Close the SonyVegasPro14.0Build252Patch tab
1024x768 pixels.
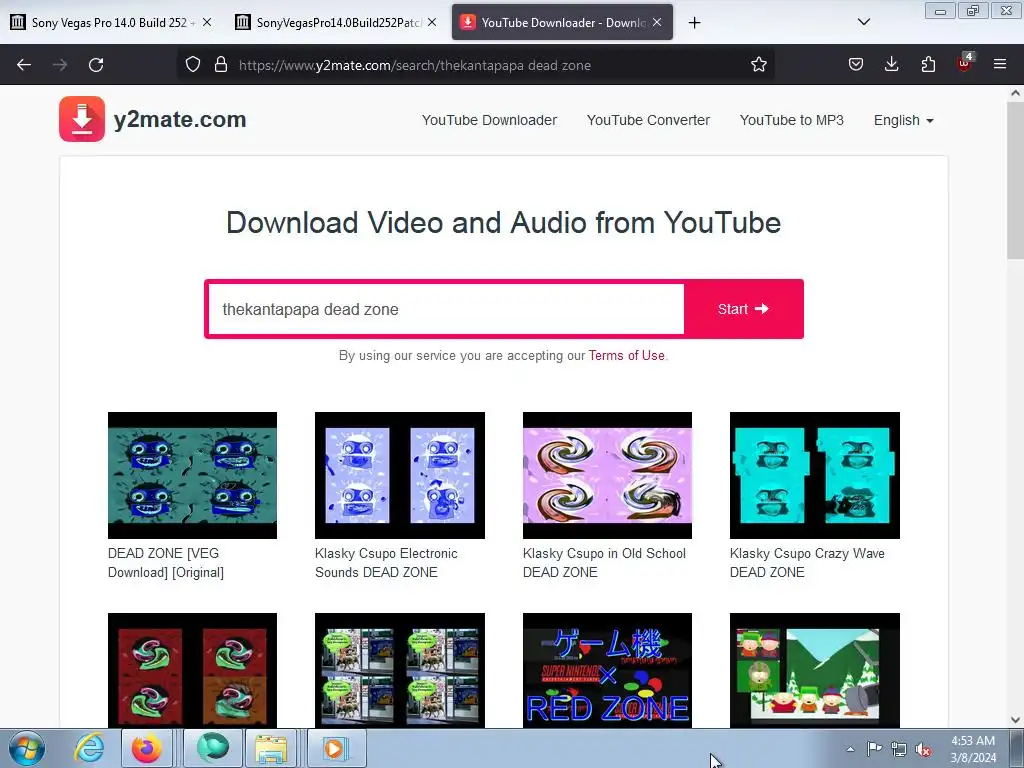click(432, 22)
